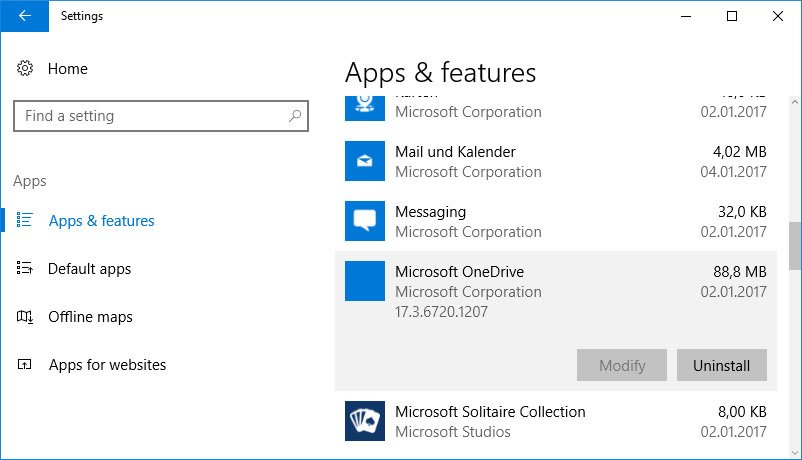Click the 32,0 KB size value
The height and width of the screenshot is (460, 802).
(742, 212)
